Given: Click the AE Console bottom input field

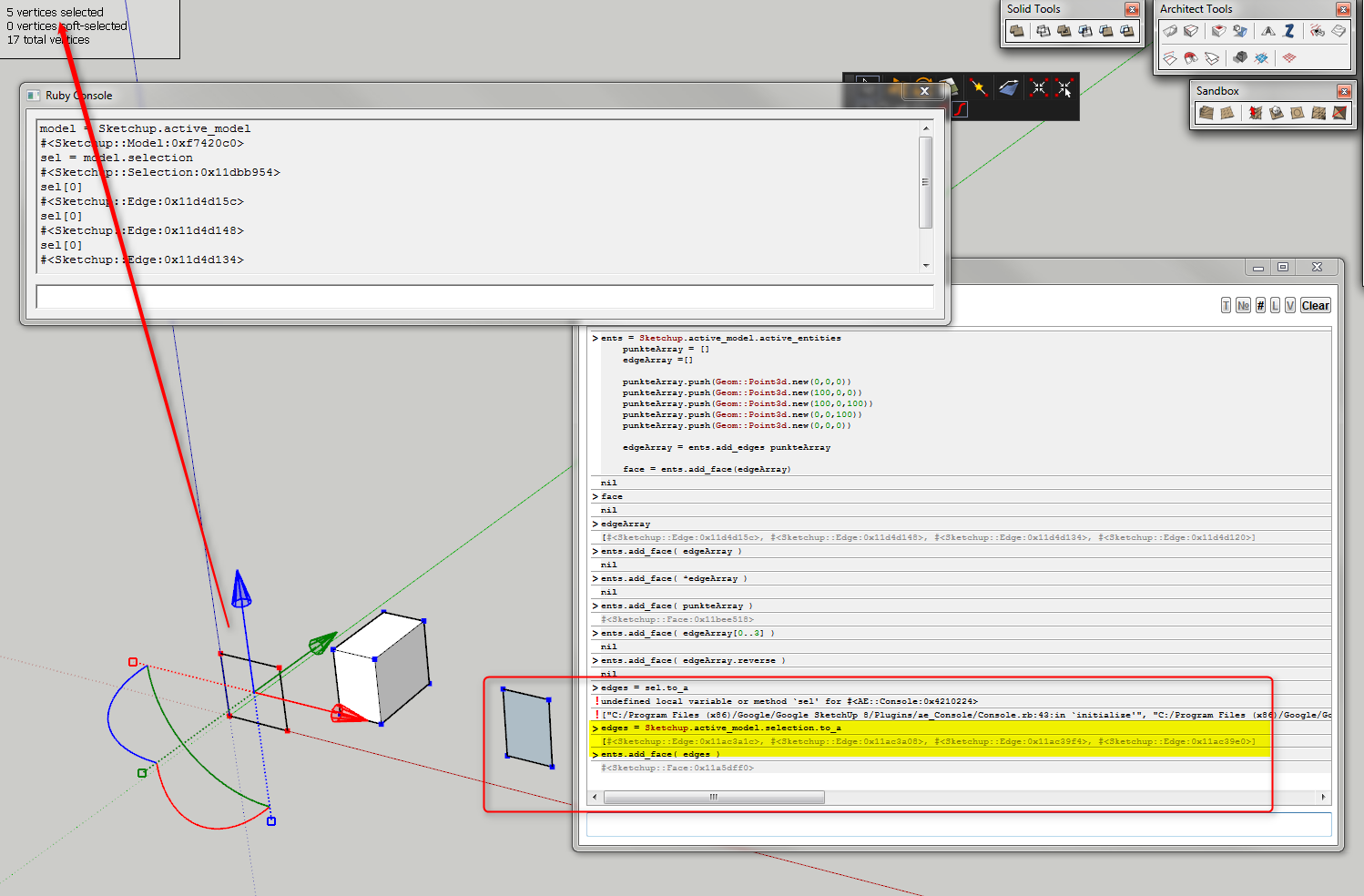Looking at the screenshot, I should click(x=959, y=824).
